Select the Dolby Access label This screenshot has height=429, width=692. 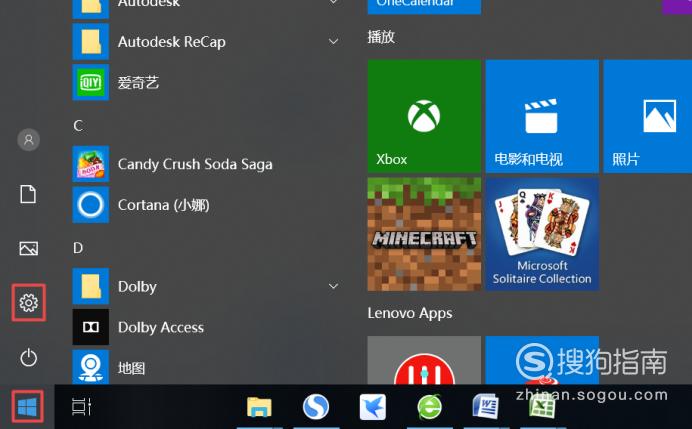pos(161,327)
